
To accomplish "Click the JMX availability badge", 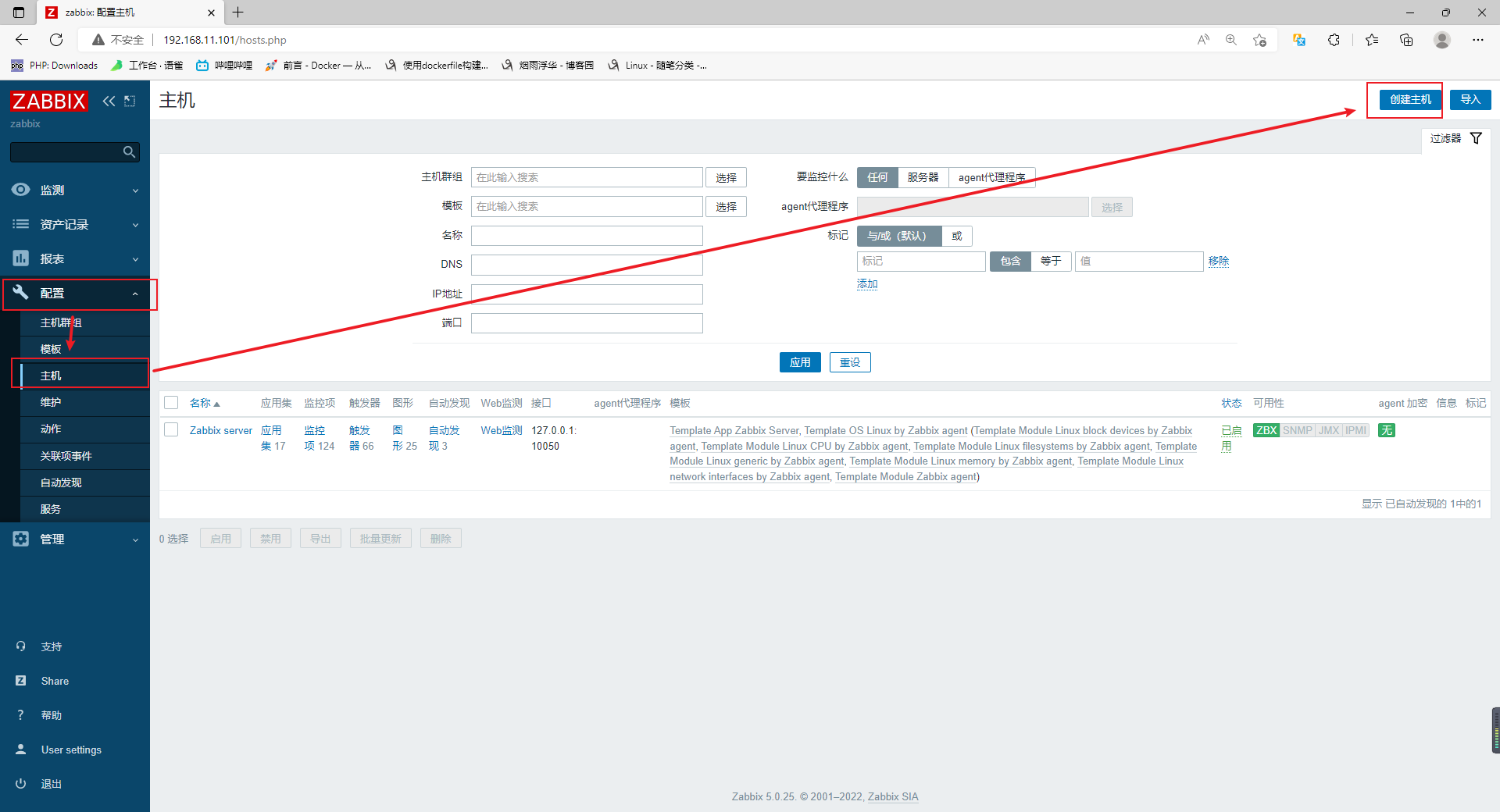I will [1329, 430].
